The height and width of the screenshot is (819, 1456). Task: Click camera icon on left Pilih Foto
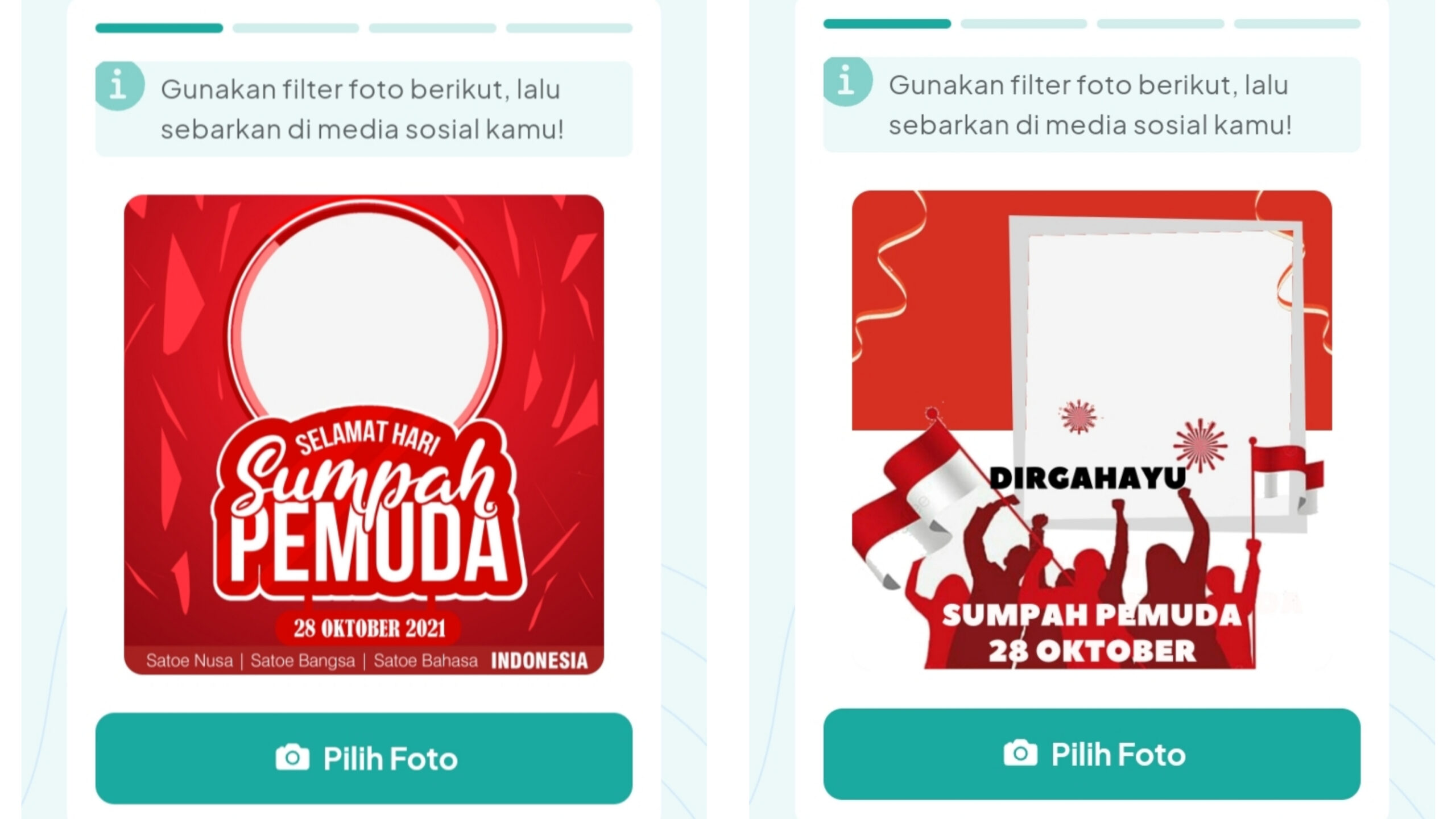[292, 758]
